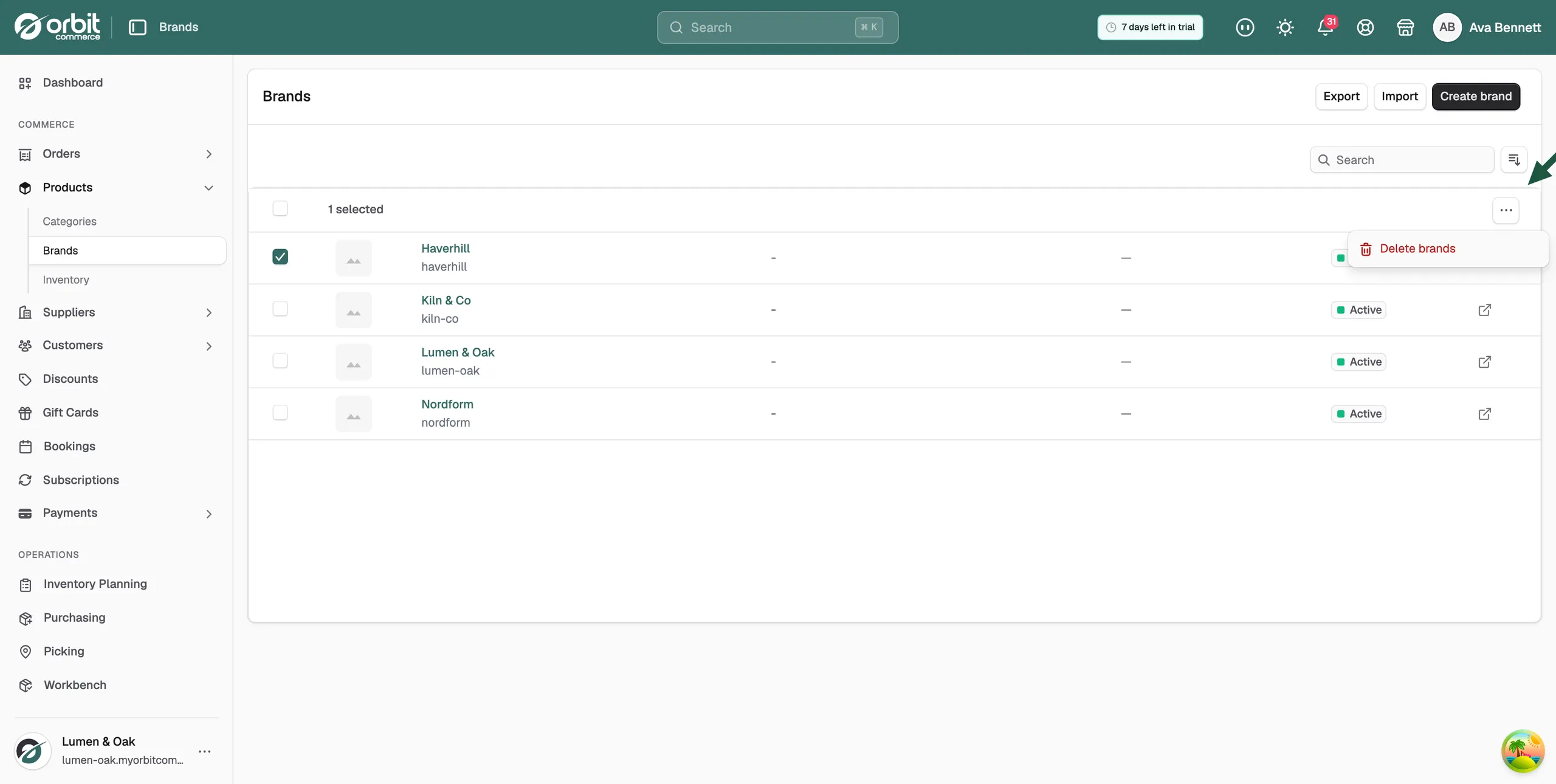
Task: Open the Brands sidebar item
Action: [127, 250]
